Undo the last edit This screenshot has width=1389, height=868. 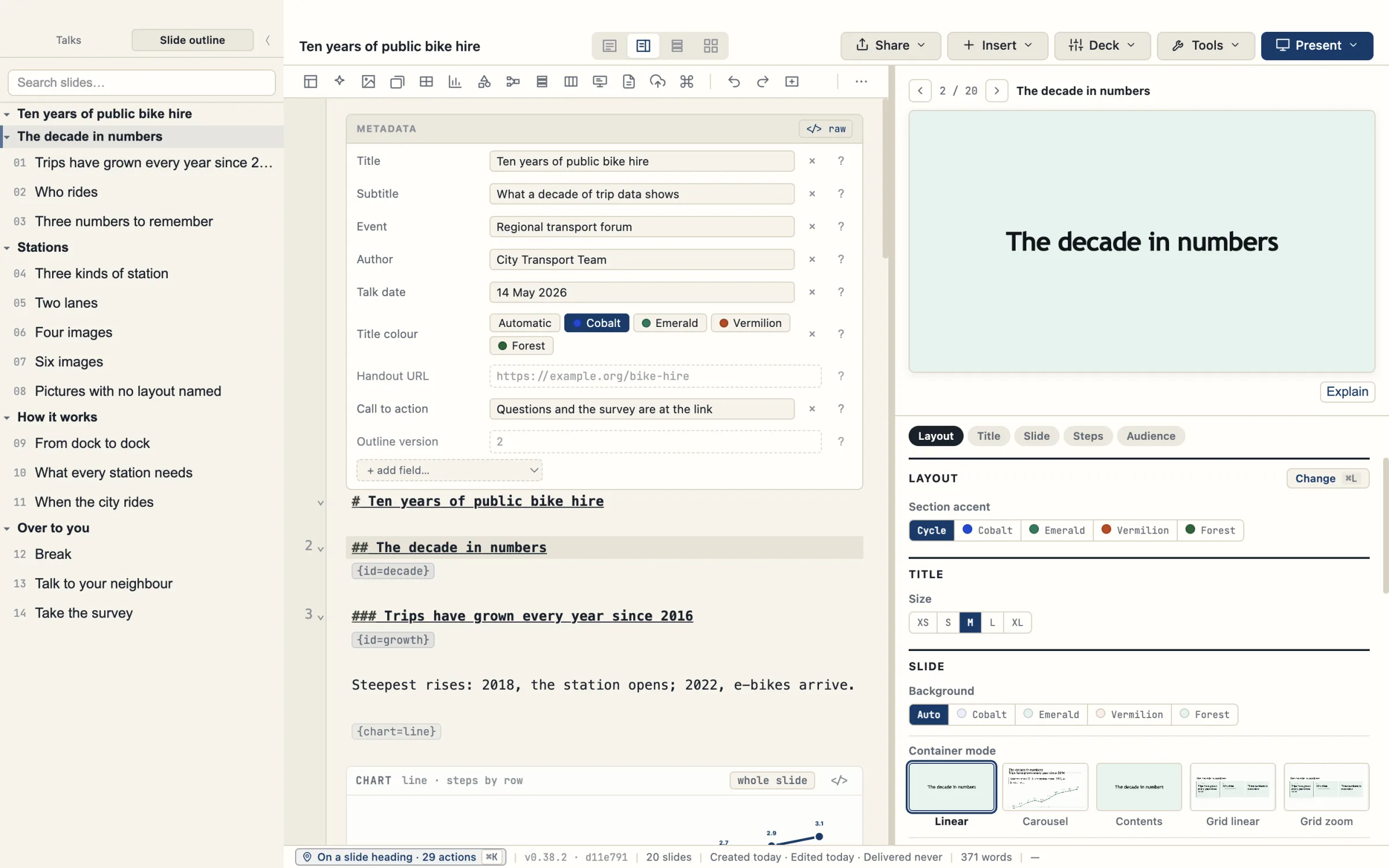pyautogui.click(x=734, y=82)
